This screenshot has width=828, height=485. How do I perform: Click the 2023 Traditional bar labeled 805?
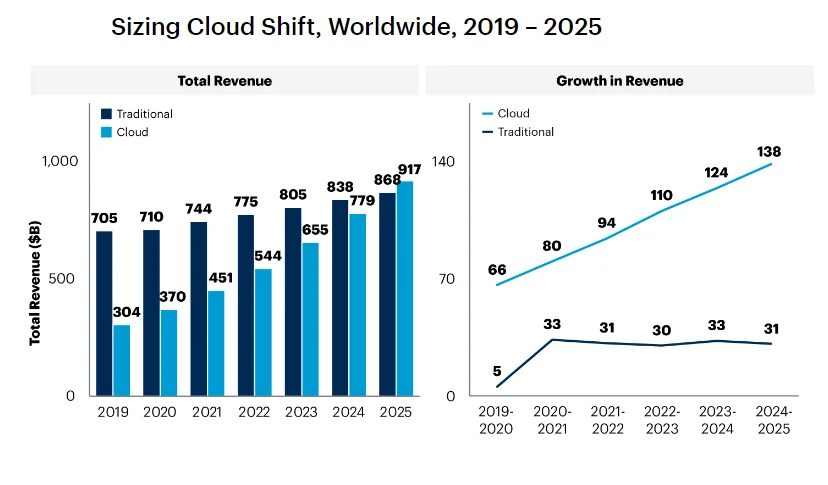pos(293,302)
